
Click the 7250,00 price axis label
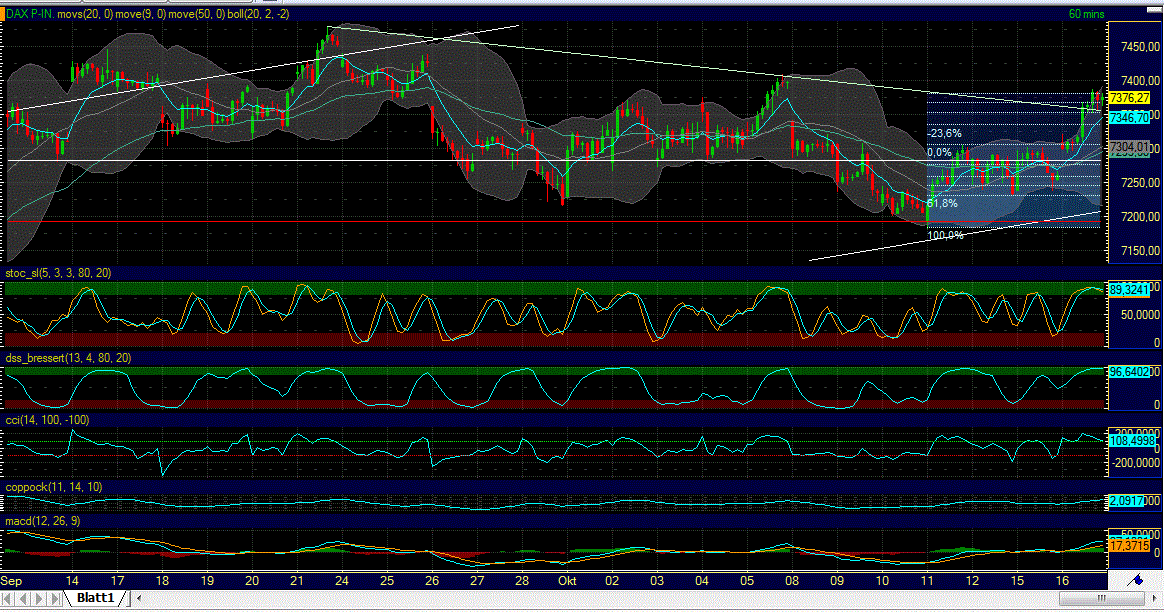pos(1140,183)
